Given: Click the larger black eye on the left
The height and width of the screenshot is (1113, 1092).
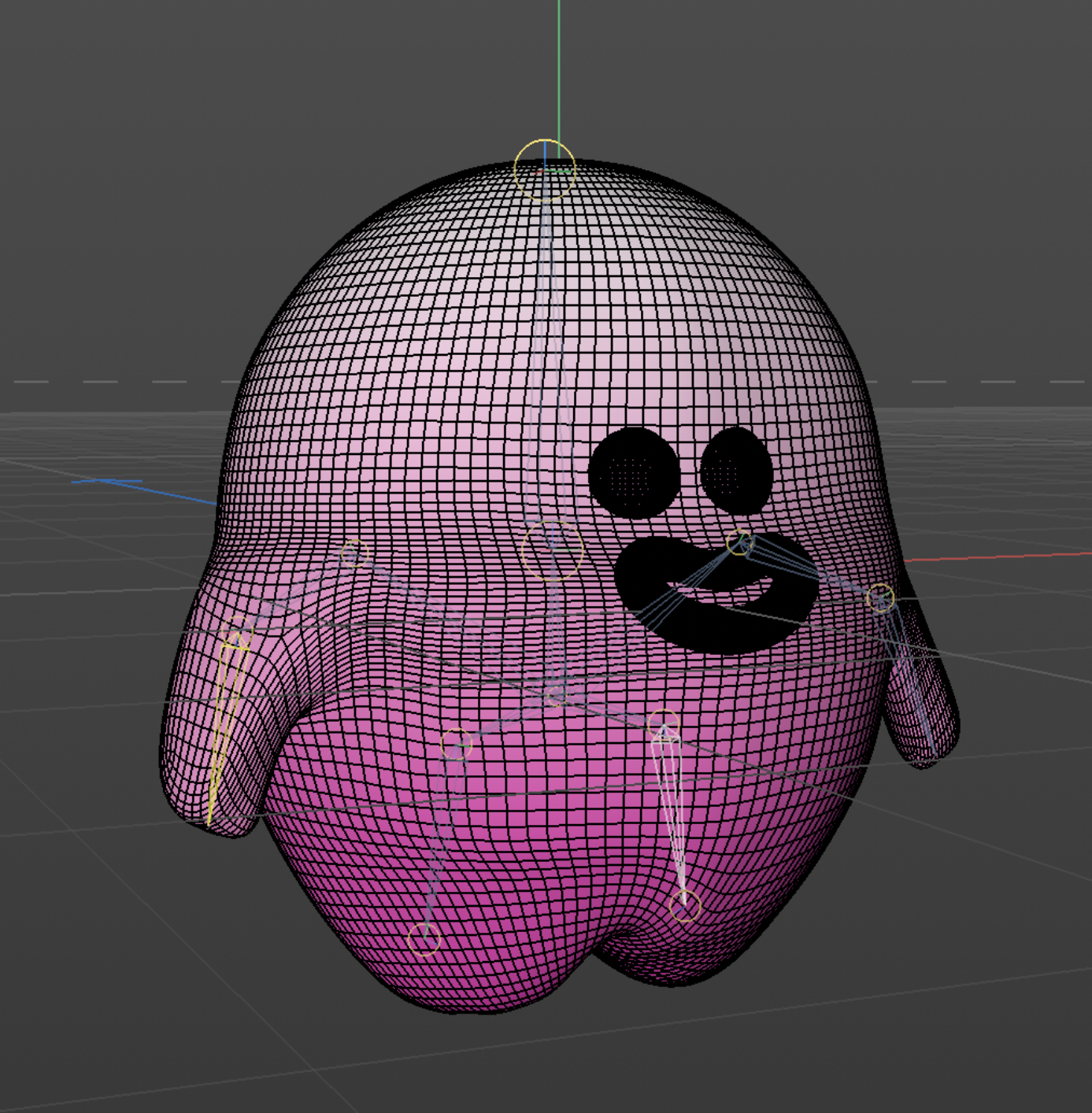Looking at the screenshot, I should 634,473.
